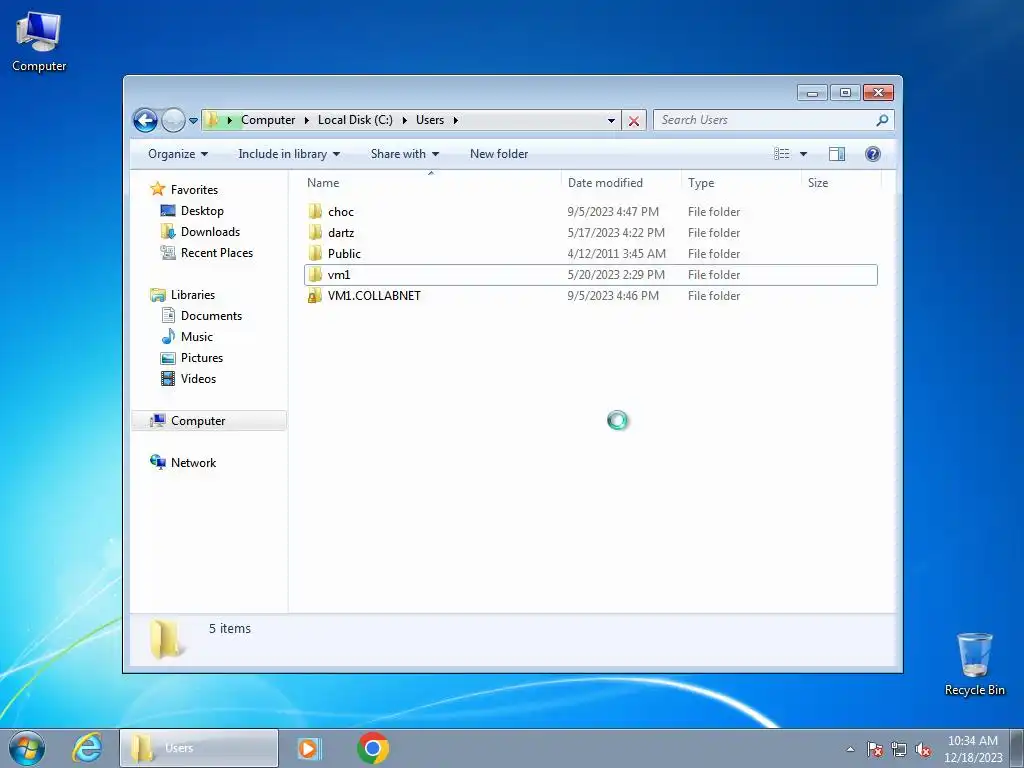Image resolution: width=1024 pixels, height=768 pixels.
Task: Go back with the blue Back arrow
Action: click(x=145, y=120)
